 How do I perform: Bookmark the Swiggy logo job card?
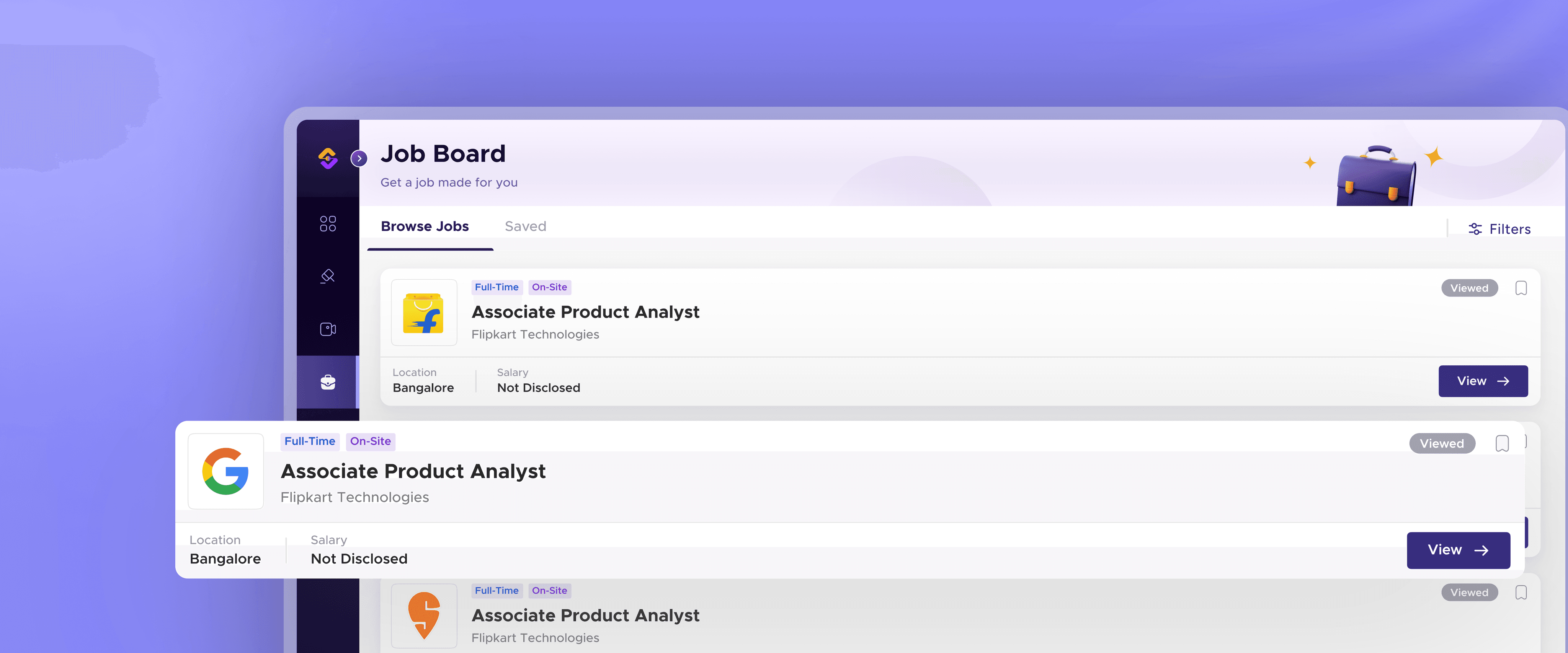click(x=1521, y=592)
